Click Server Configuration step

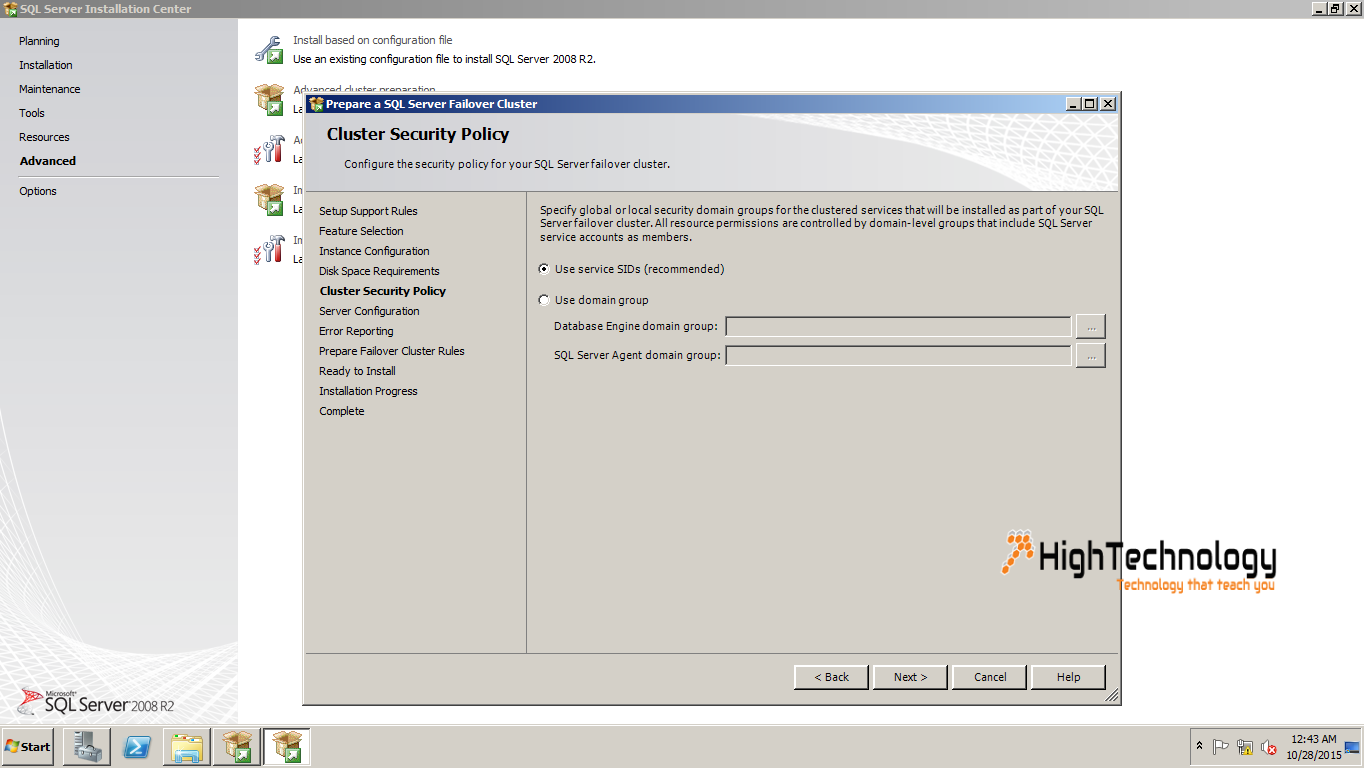click(369, 311)
